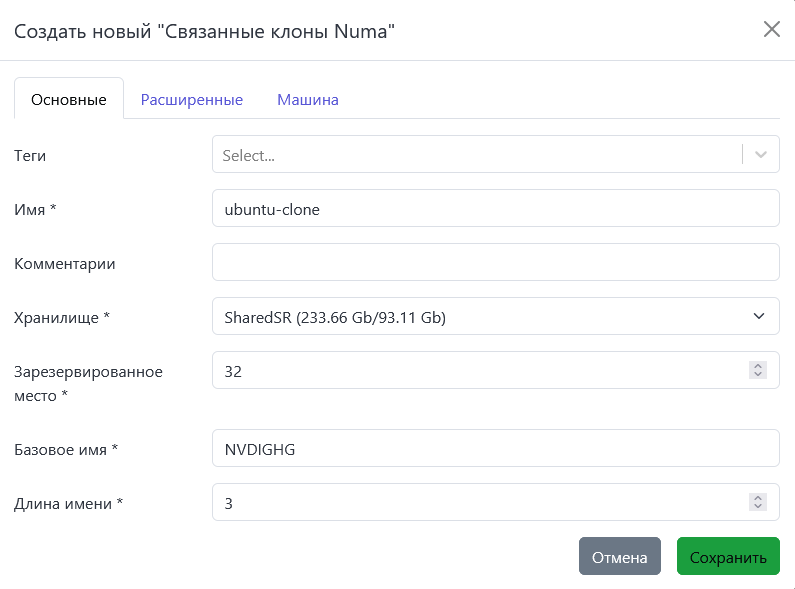Open the Машина tab

coord(308,100)
